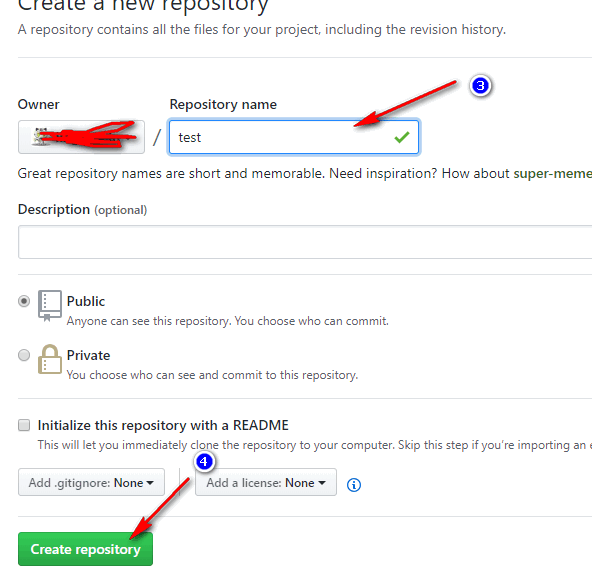Click the Description text field

[305, 242]
